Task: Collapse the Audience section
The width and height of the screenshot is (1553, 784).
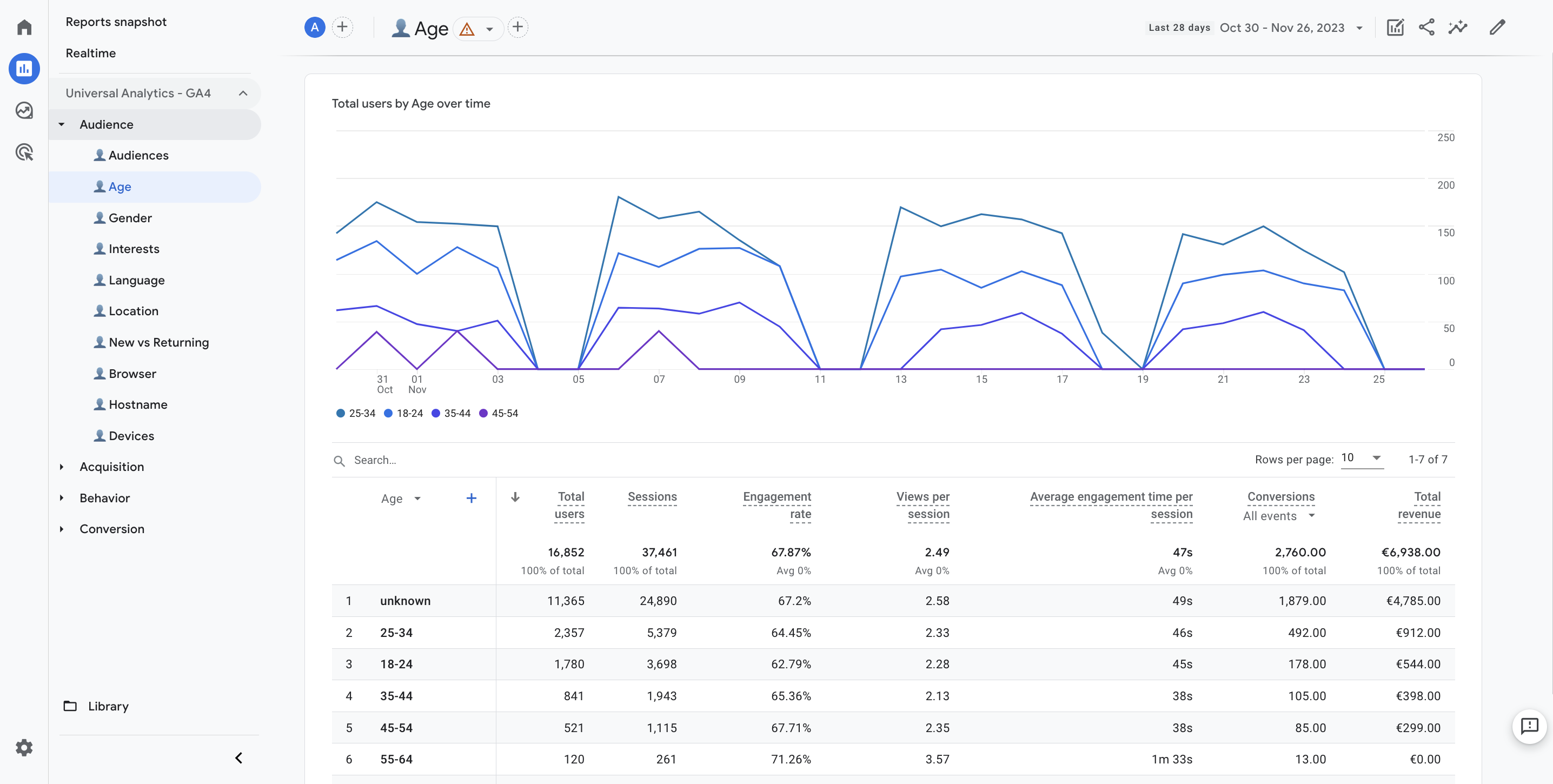Action: coord(62,125)
